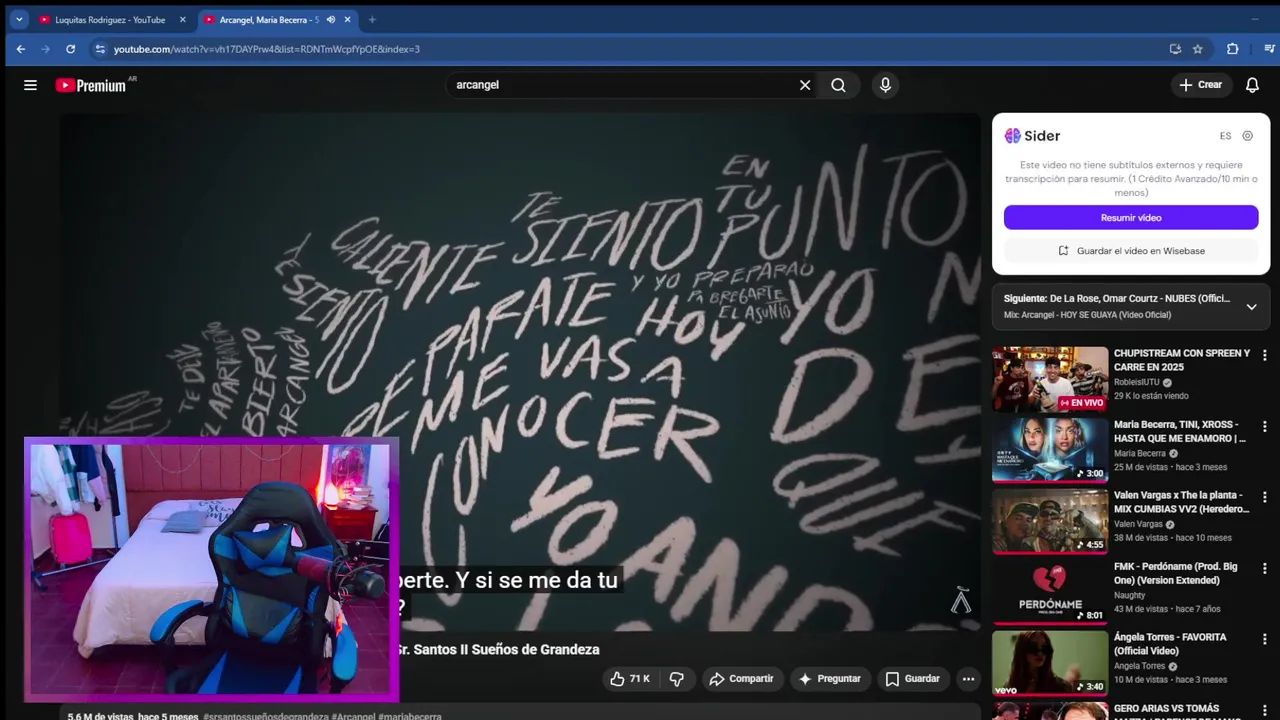Mute the Arcangel tab via speaker icon
The width and height of the screenshot is (1280, 720).
pyautogui.click(x=331, y=19)
